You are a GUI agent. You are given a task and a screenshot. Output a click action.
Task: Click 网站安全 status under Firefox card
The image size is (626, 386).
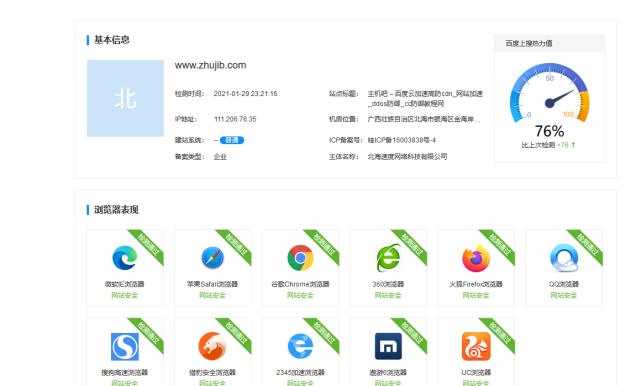(476, 295)
